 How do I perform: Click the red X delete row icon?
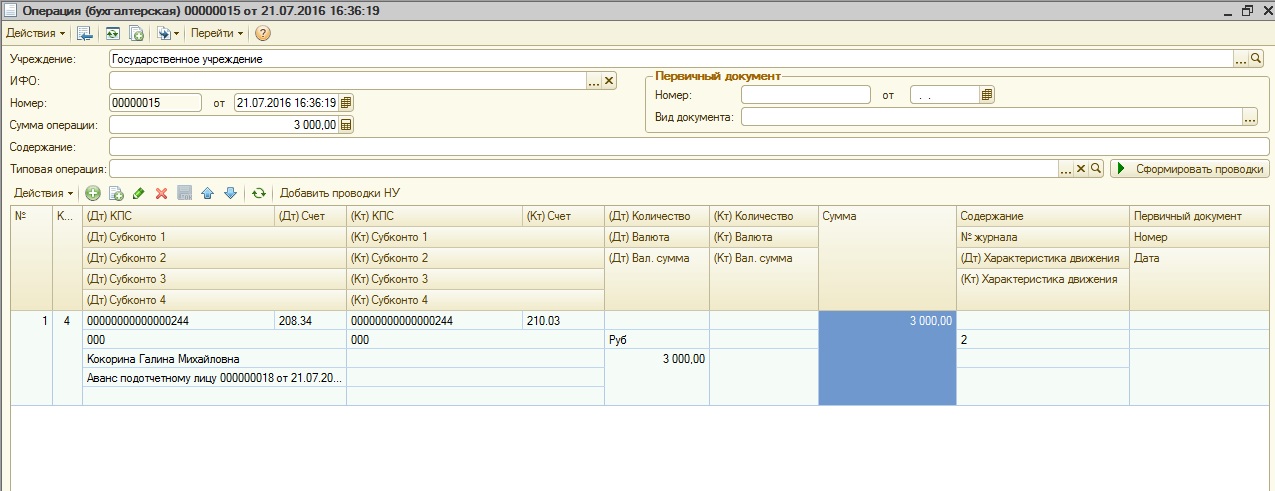click(161, 193)
